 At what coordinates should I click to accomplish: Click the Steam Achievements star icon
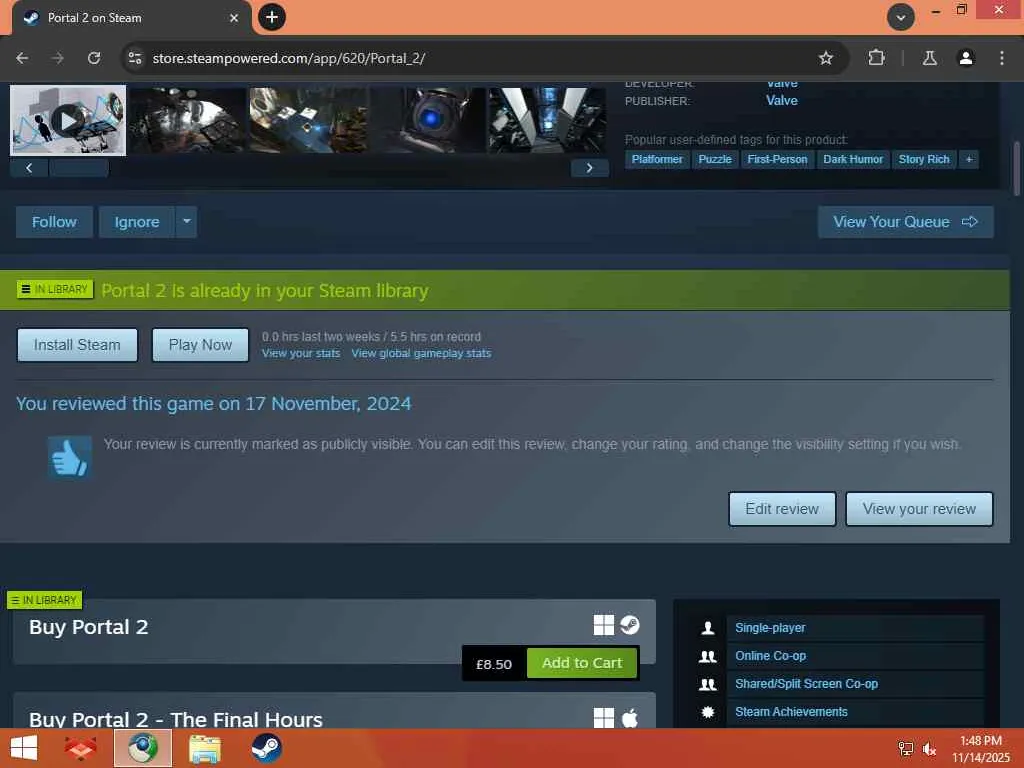708,712
